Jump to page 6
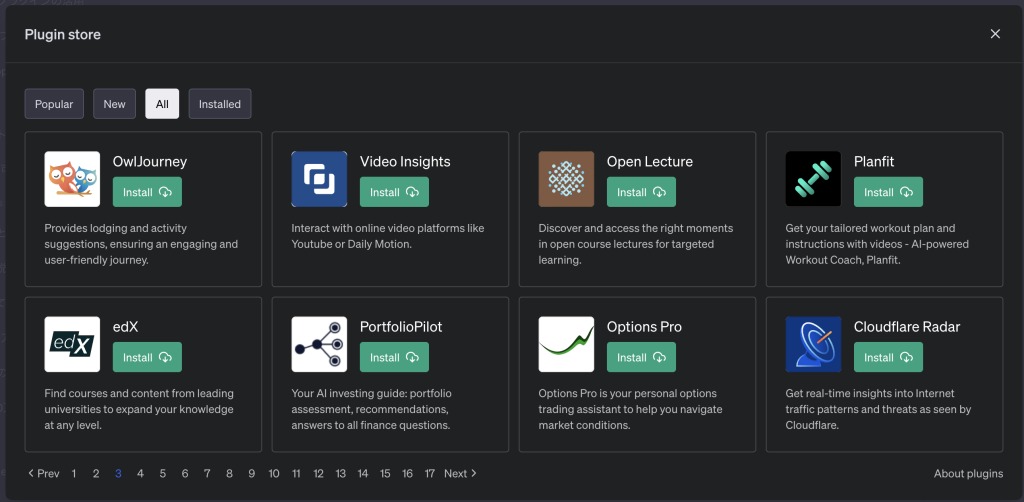 (x=185, y=473)
